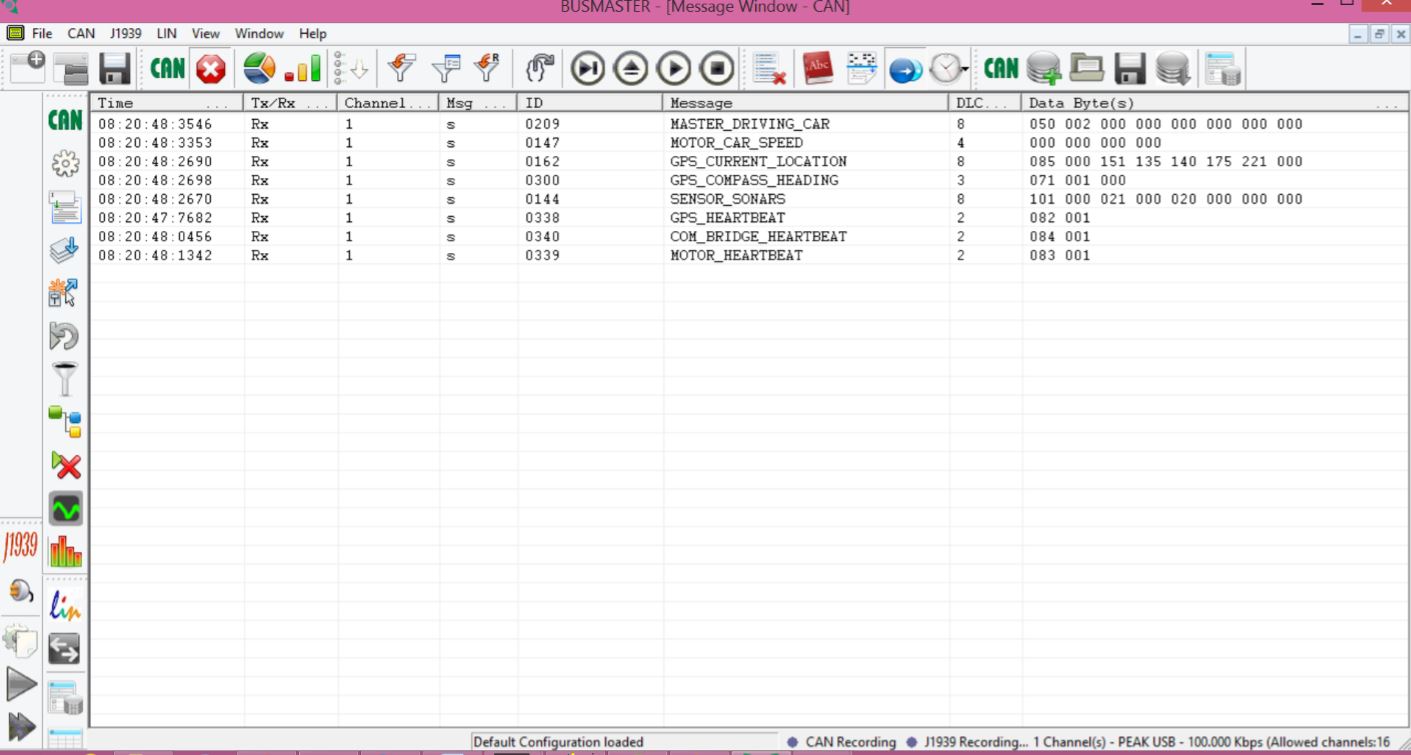Image resolution: width=1411 pixels, height=755 pixels.
Task: Open the View menu
Action: [x=205, y=33]
